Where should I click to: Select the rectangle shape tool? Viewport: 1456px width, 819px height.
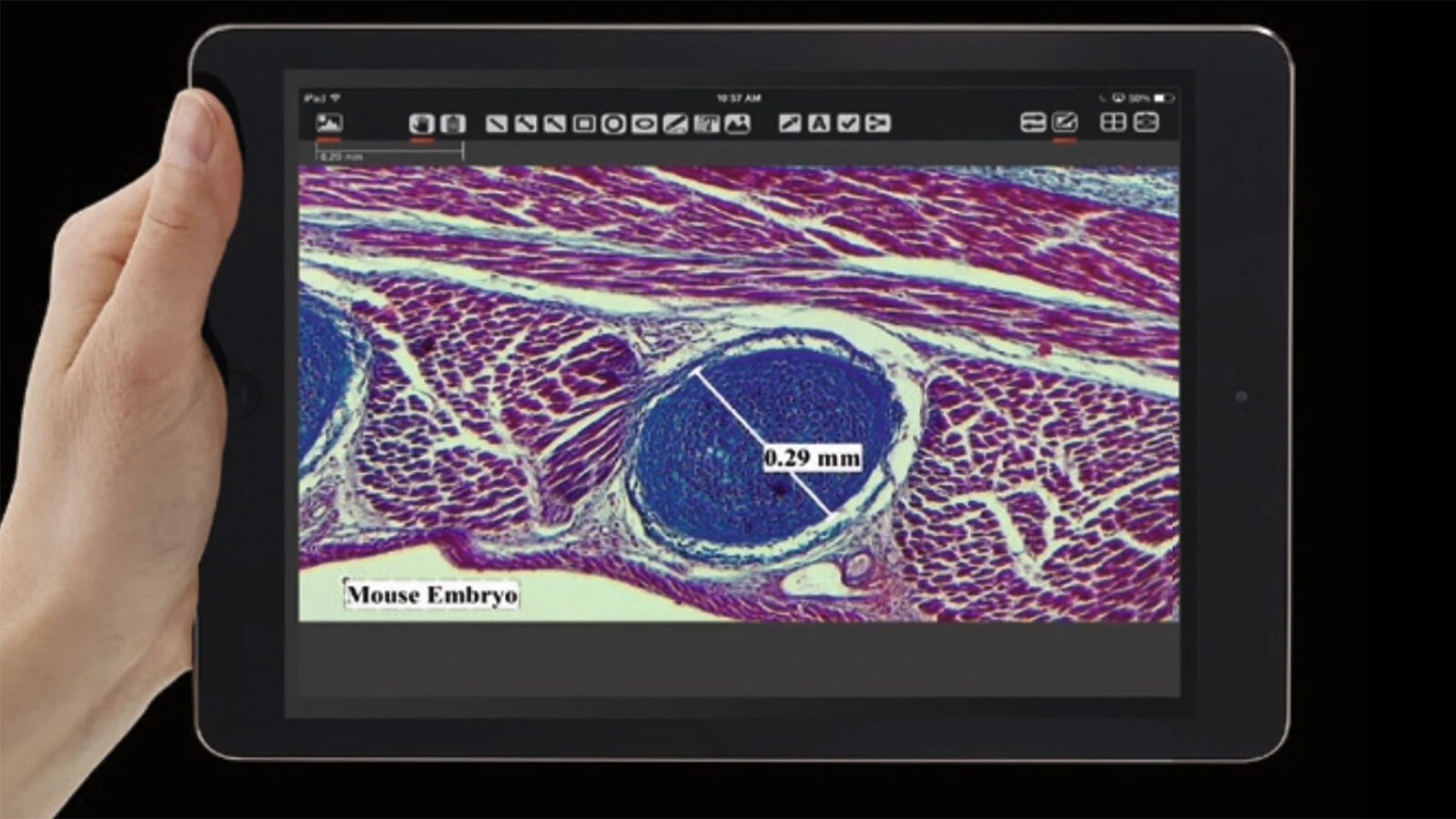[584, 123]
